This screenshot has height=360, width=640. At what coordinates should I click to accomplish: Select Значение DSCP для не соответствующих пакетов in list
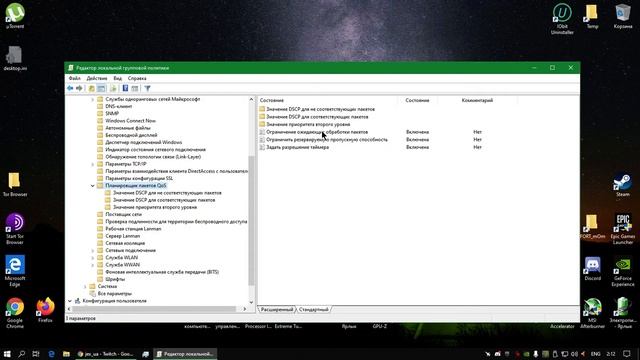(x=320, y=109)
